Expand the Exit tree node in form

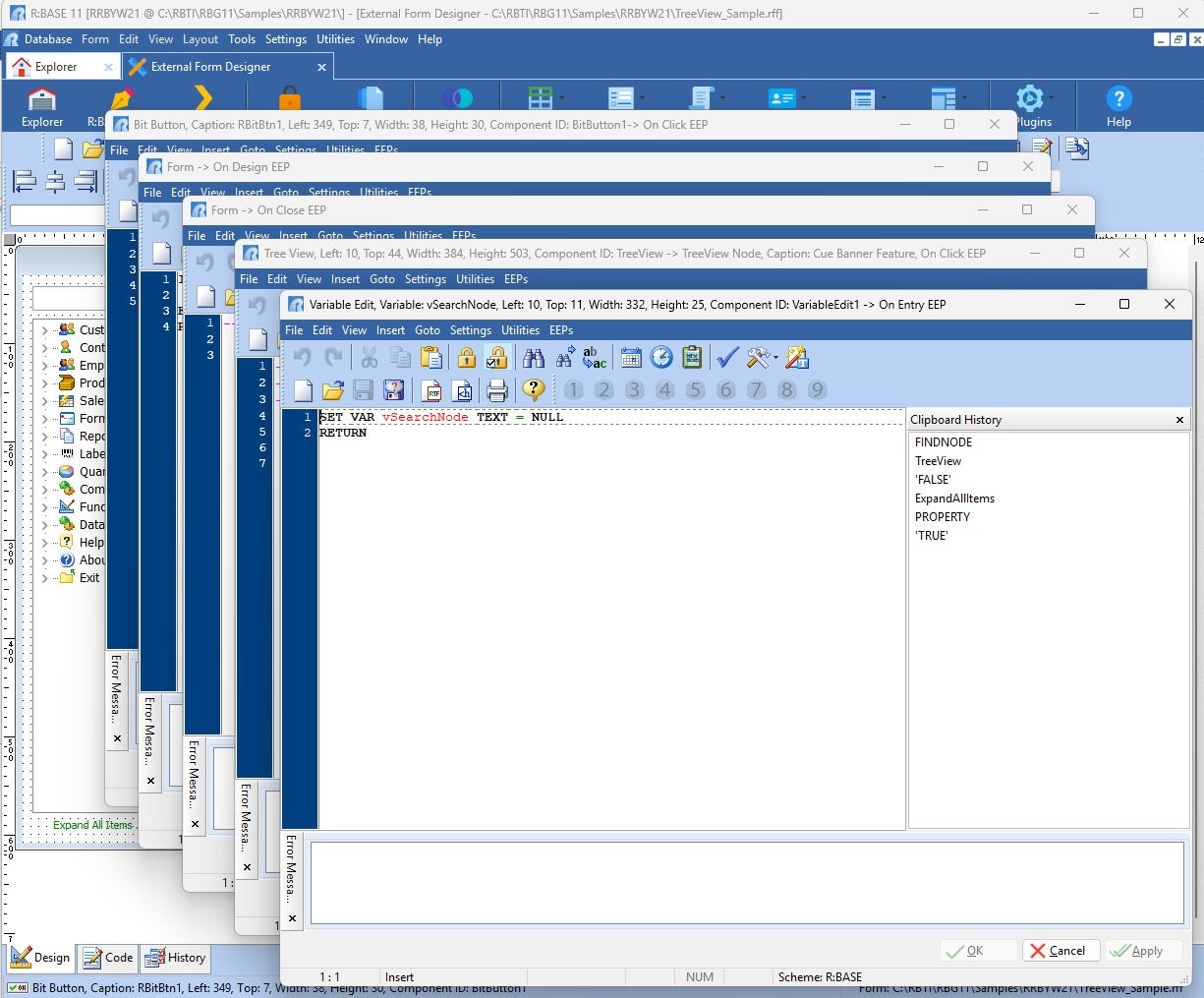point(44,578)
